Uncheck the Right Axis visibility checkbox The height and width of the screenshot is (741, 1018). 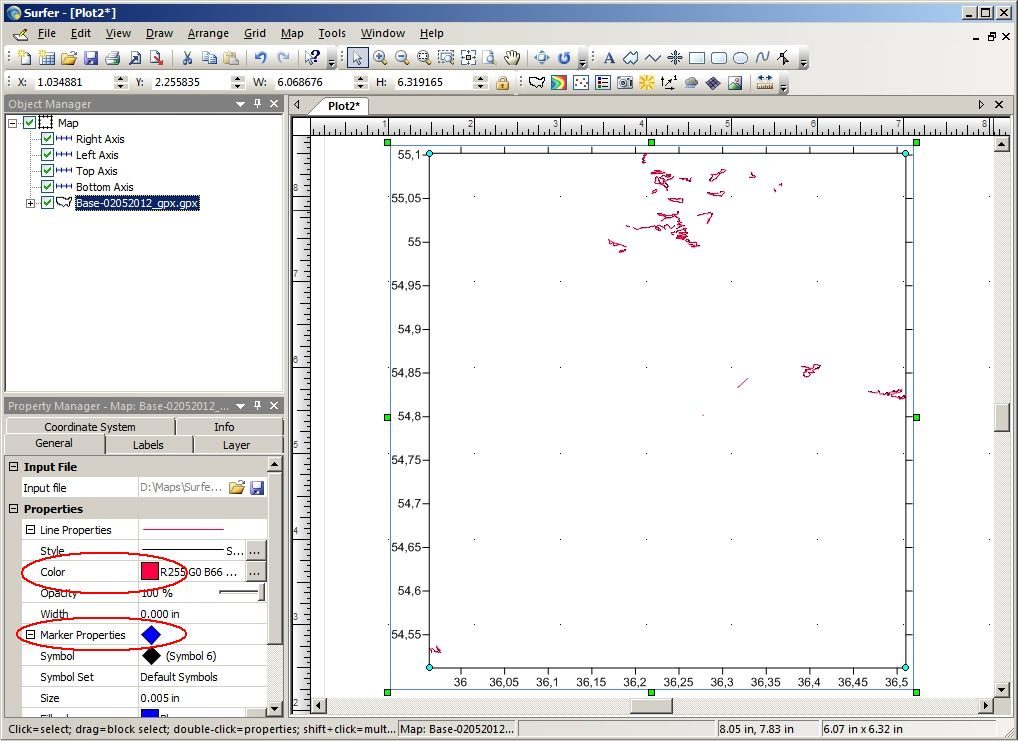[47, 138]
